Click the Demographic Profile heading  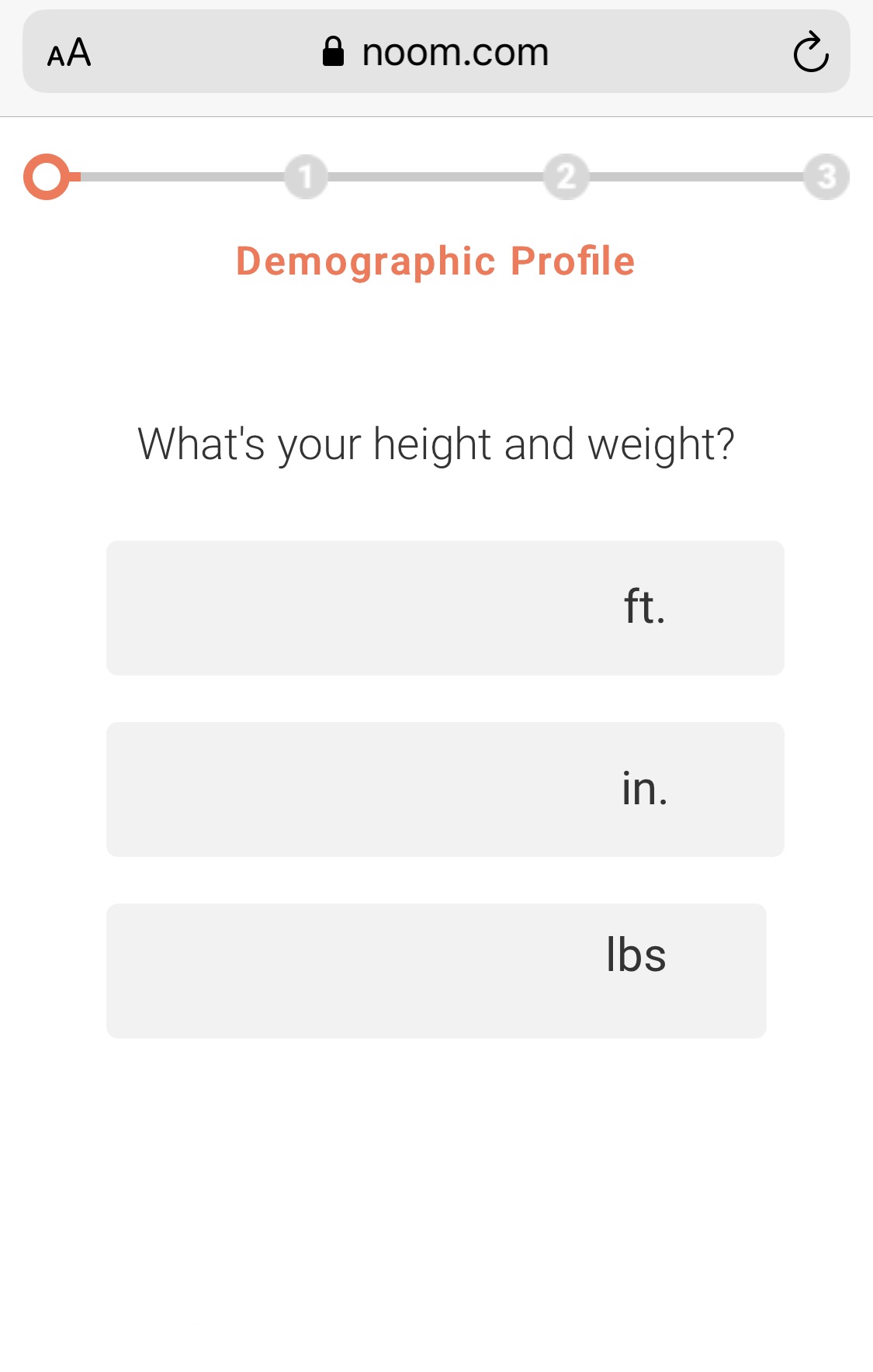coord(436,261)
